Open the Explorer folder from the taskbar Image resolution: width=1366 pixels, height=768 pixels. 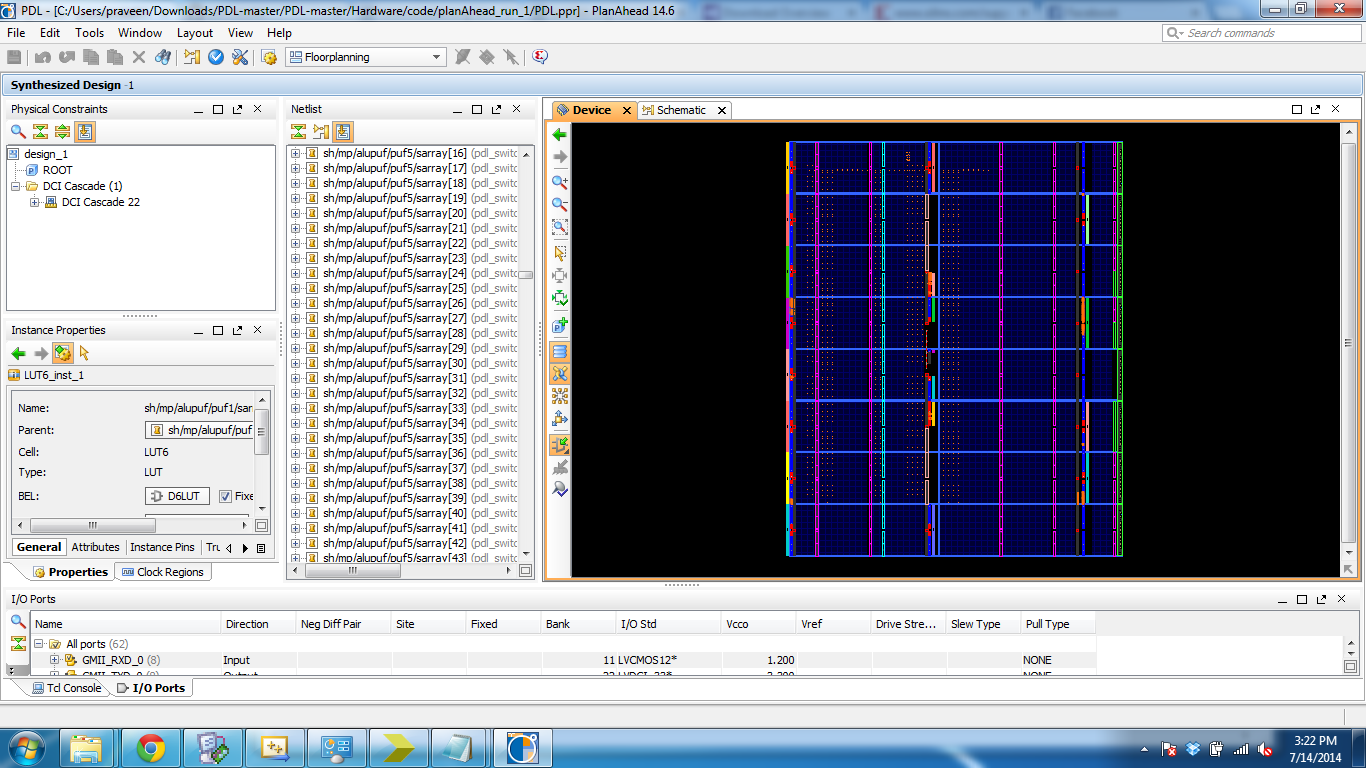point(89,748)
